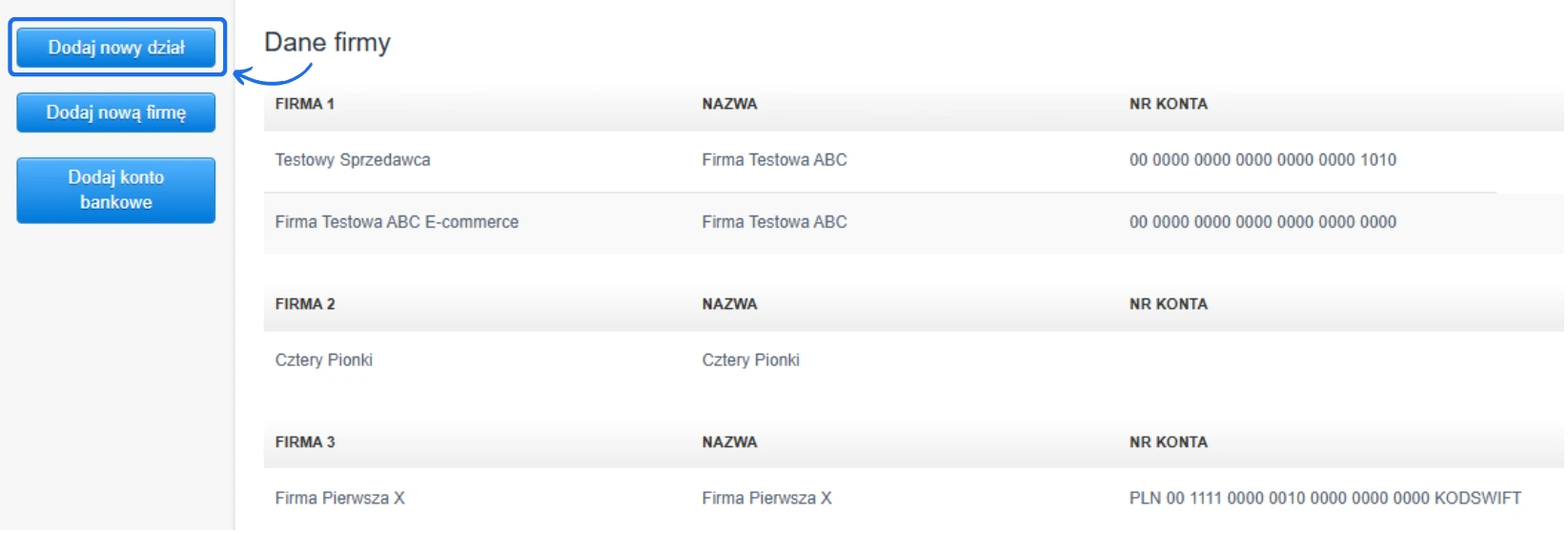Viewport: 1568px width, 534px height.
Task: Click NR KONTA header in FIRMA 1 table
Action: (x=1168, y=104)
